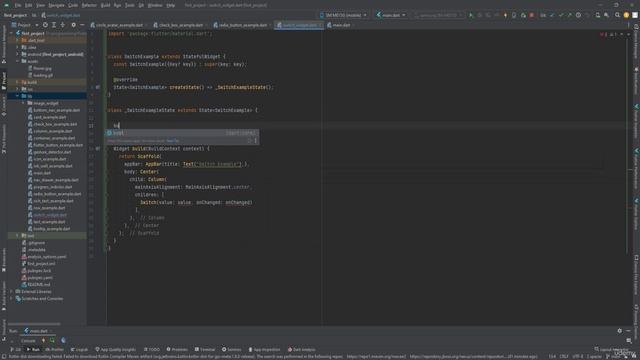Click the gutter icon beside build method
Screen dimensions: 640x360
click(98, 149)
